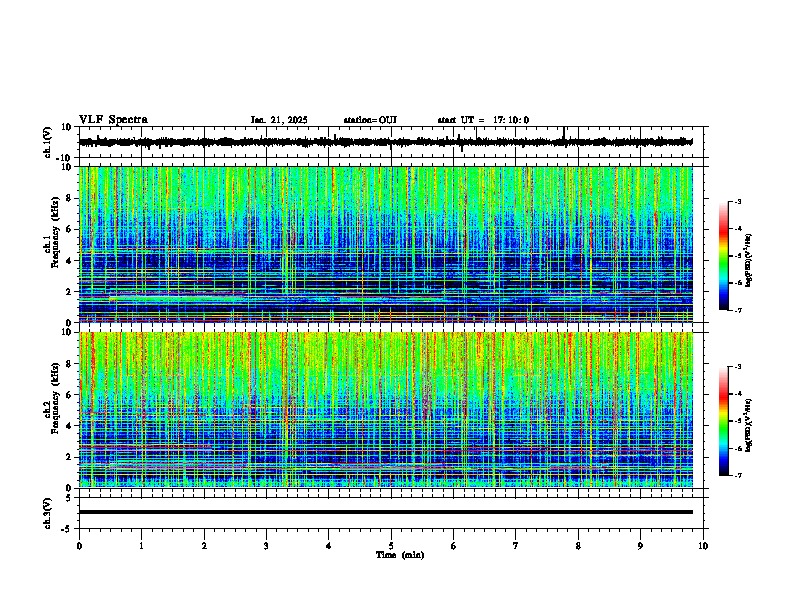This screenshot has height=612, width=792.
Task: Click the "-7" label on ch.2 color bar
Action: pyautogui.click(x=737, y=475)
